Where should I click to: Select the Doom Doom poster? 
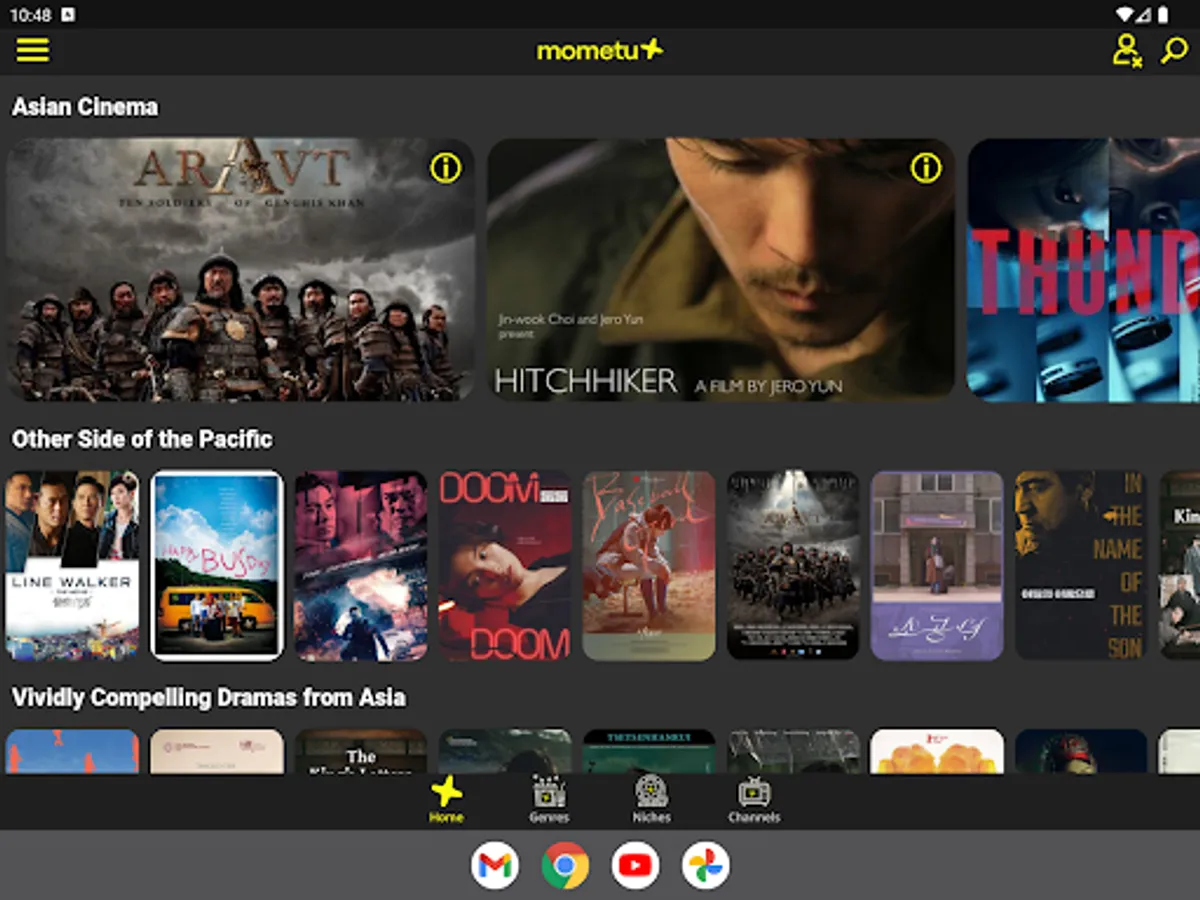click(505, 566)
